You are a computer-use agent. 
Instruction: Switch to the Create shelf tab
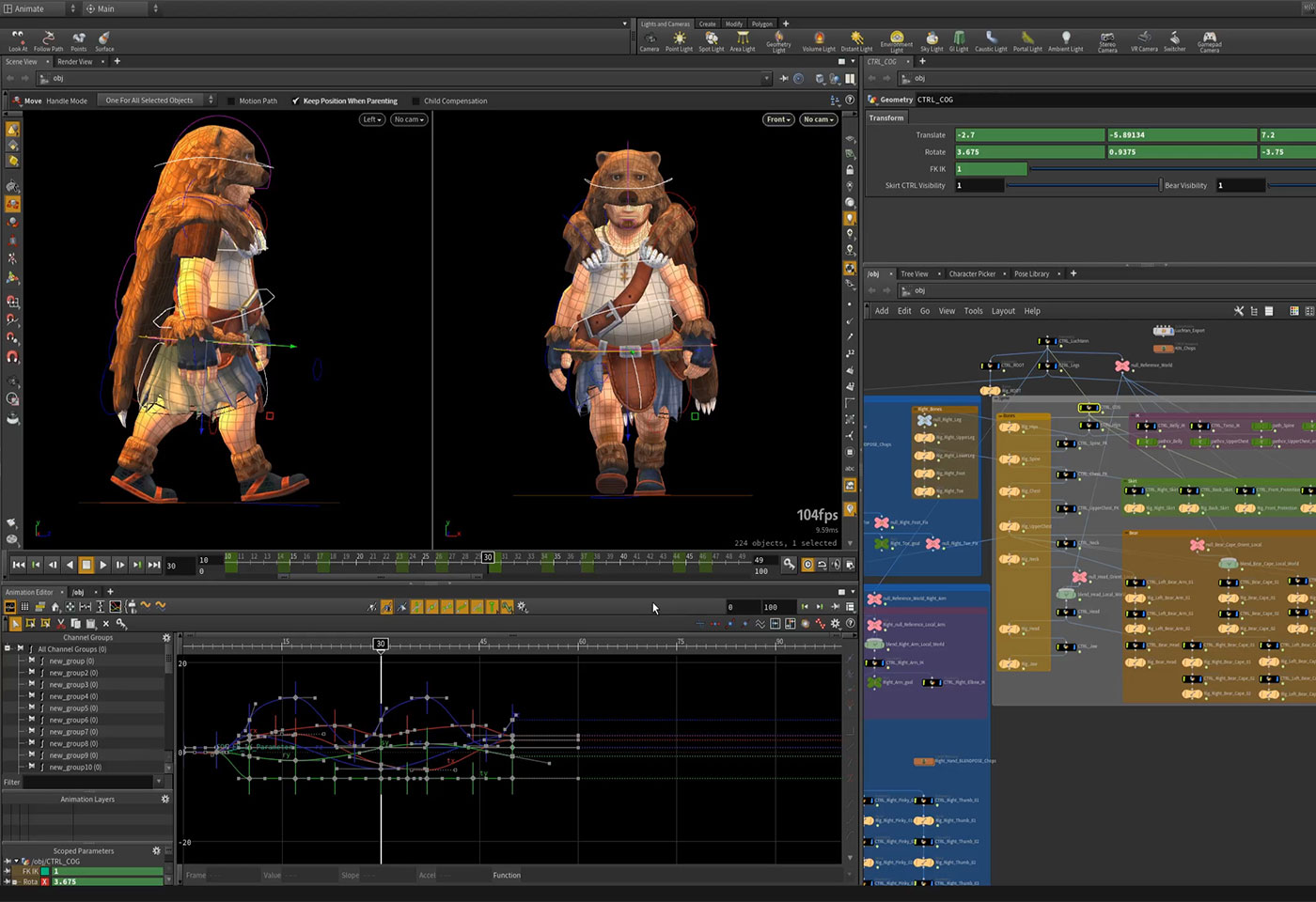pos(708,23)
